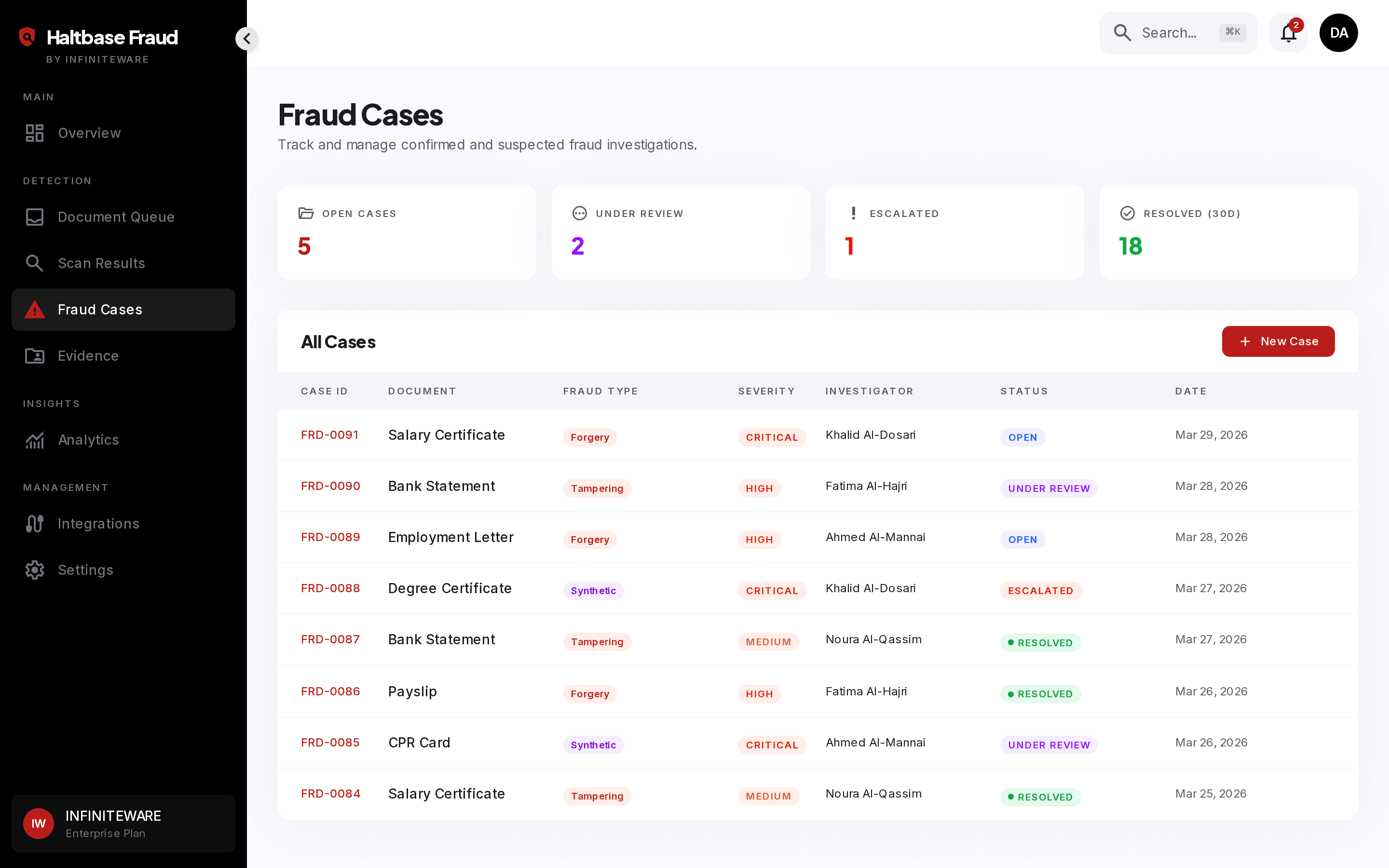Click the ESCALATED status on FRD-0088
Image resolution: width=1389 pixels, height=868 pixels.
pos(1041,591)
